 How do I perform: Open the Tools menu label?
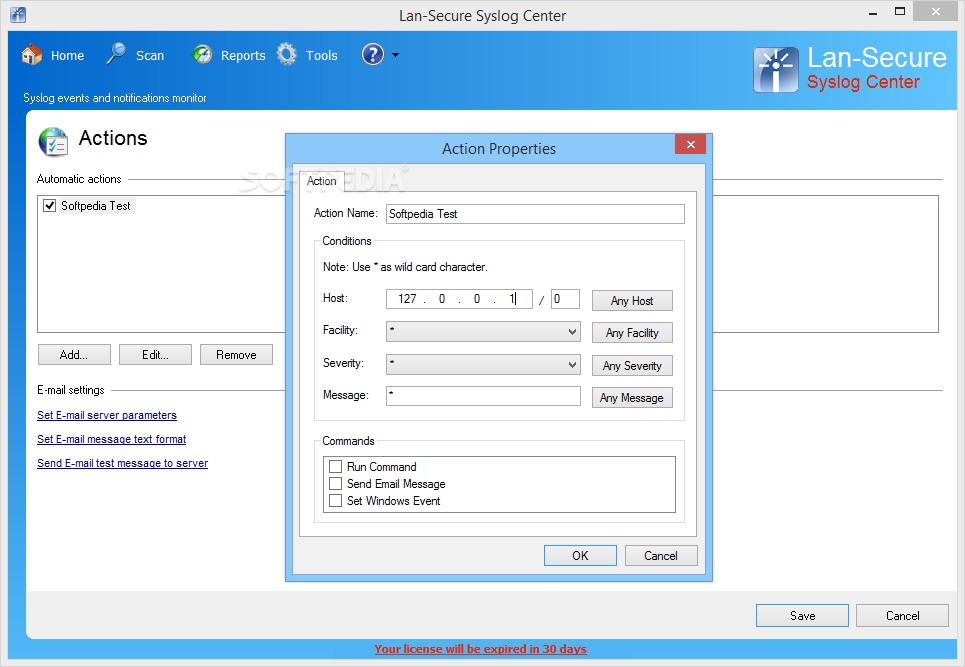[x=321, y=55]
